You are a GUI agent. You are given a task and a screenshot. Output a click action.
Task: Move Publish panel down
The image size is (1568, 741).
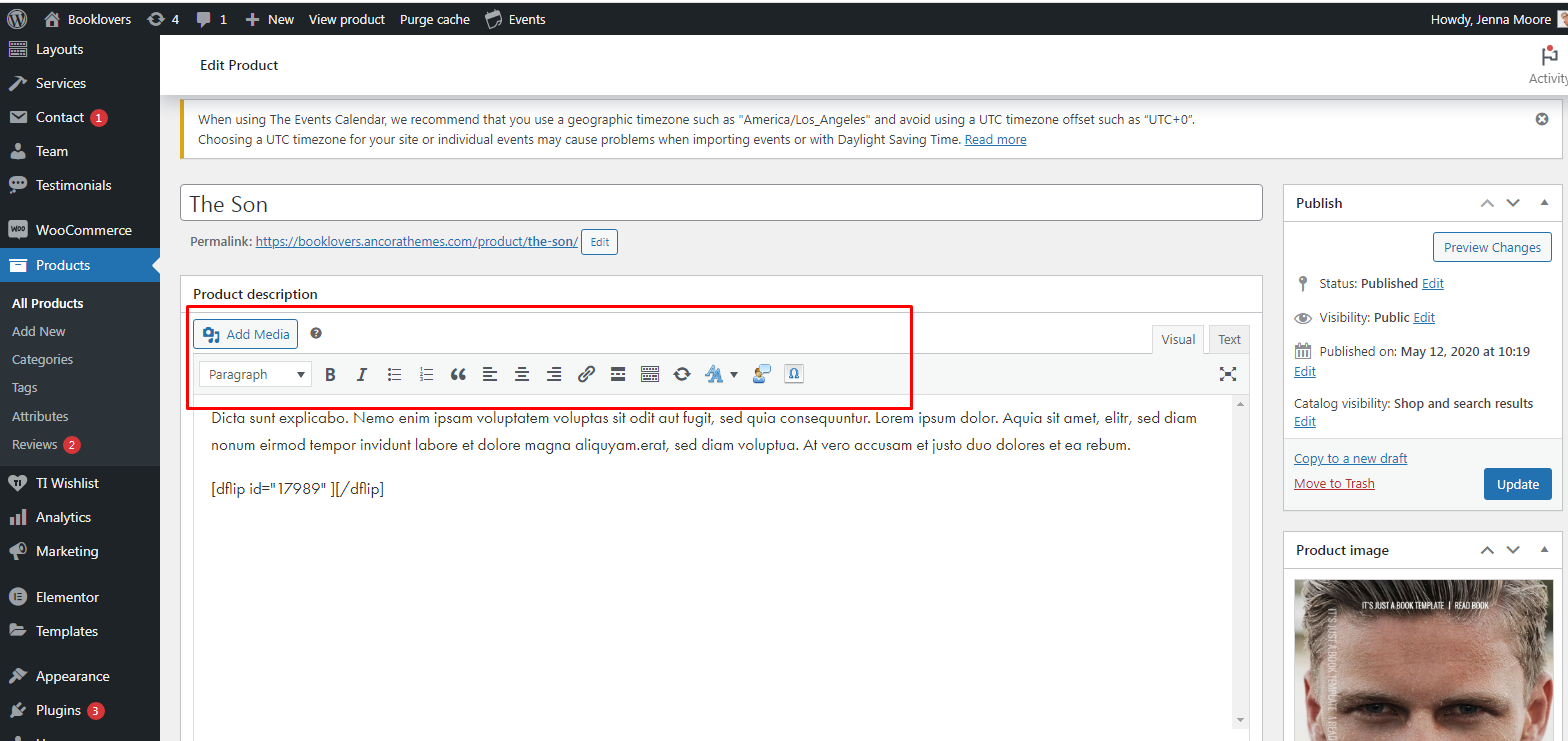(x=1513, y=203)
